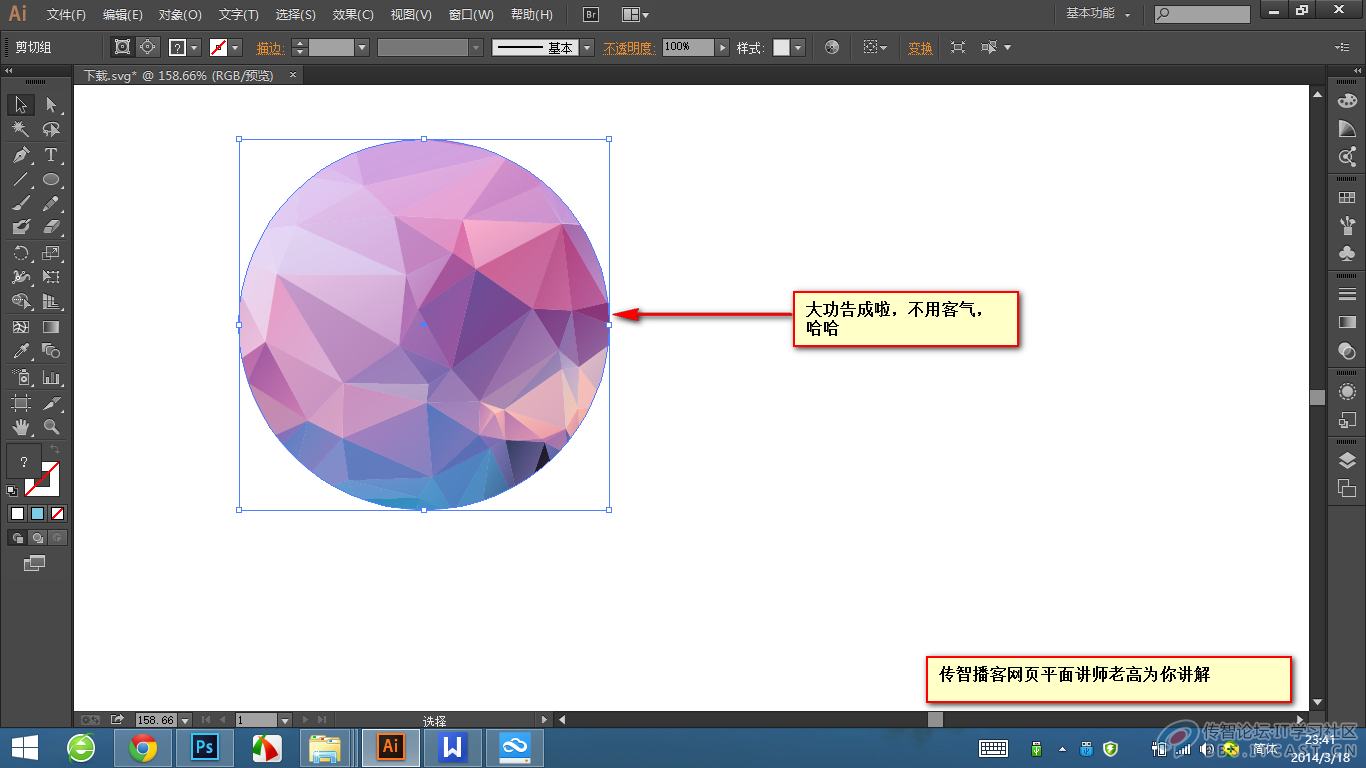Open the 效果(C) menu

click(x=352, y=15)
